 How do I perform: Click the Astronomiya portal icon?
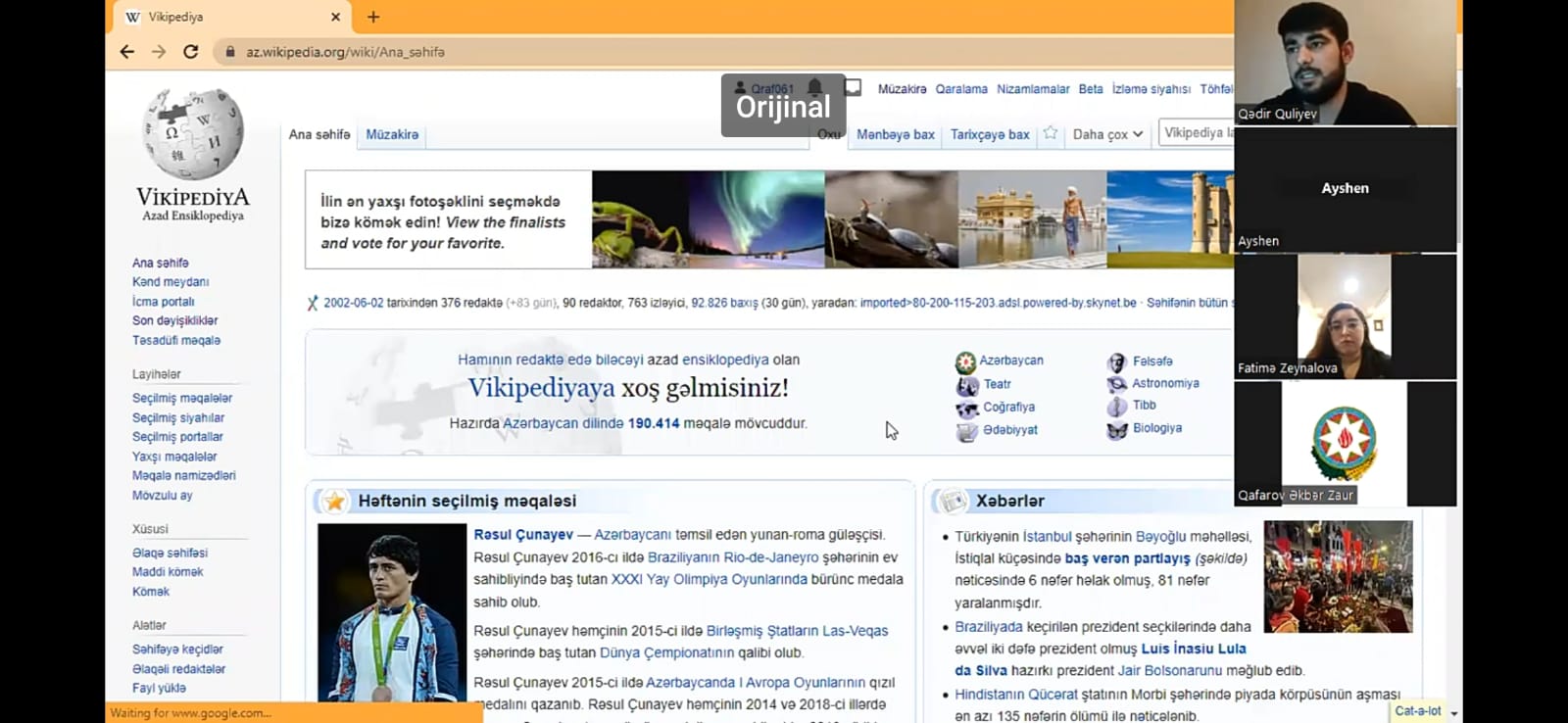click(1117, 384)
